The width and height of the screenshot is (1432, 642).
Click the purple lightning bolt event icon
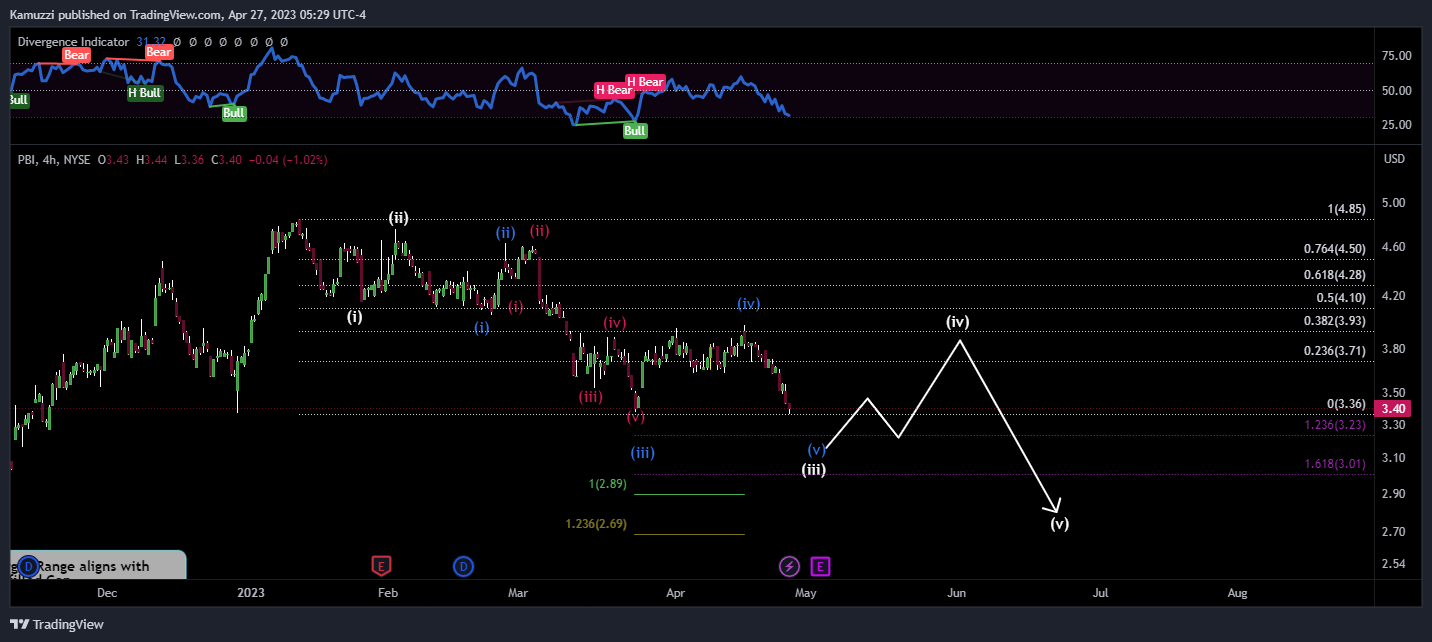tap(789, 567)
